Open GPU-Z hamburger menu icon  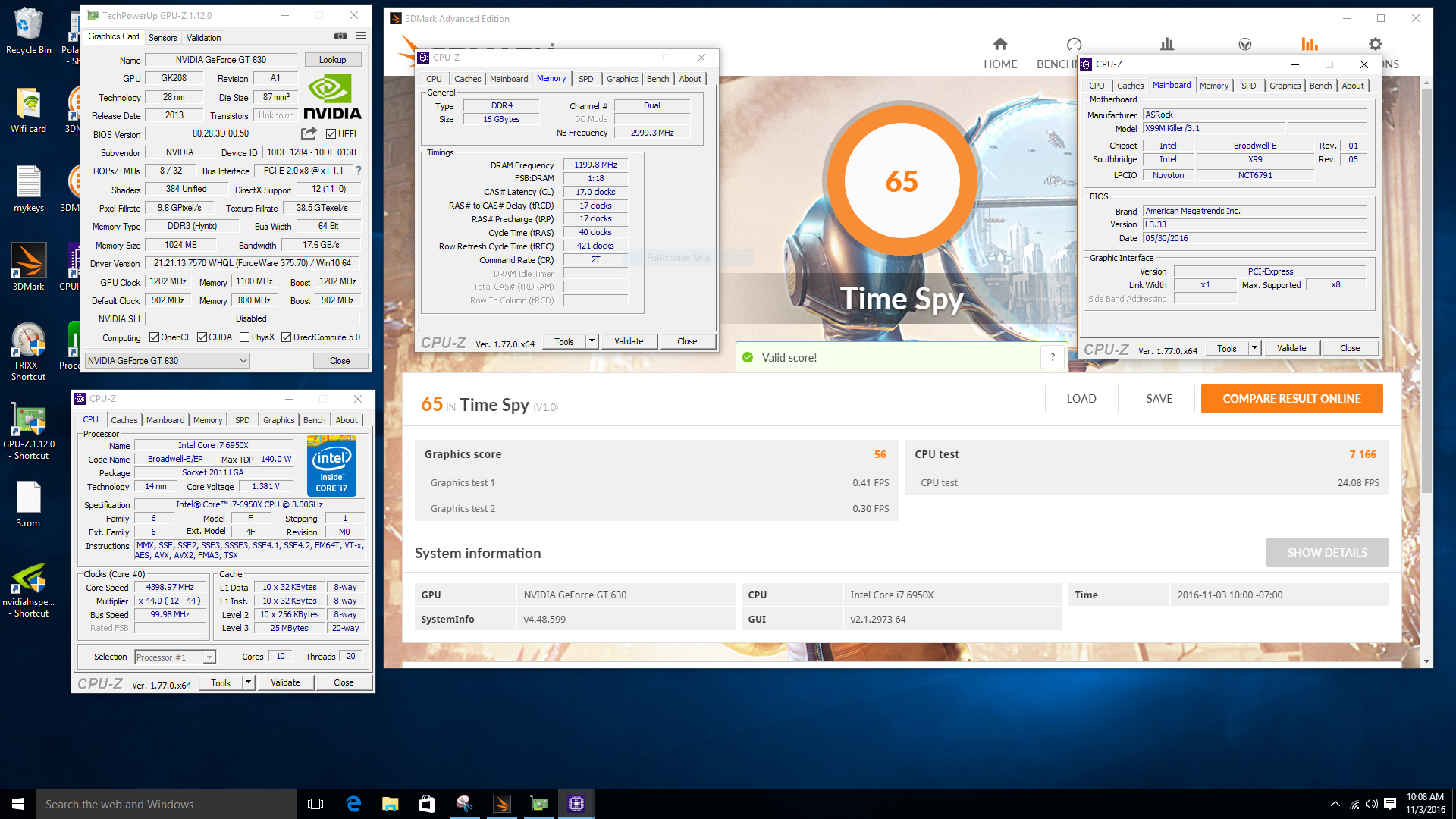pyautogui.click(x=362, y=36)
